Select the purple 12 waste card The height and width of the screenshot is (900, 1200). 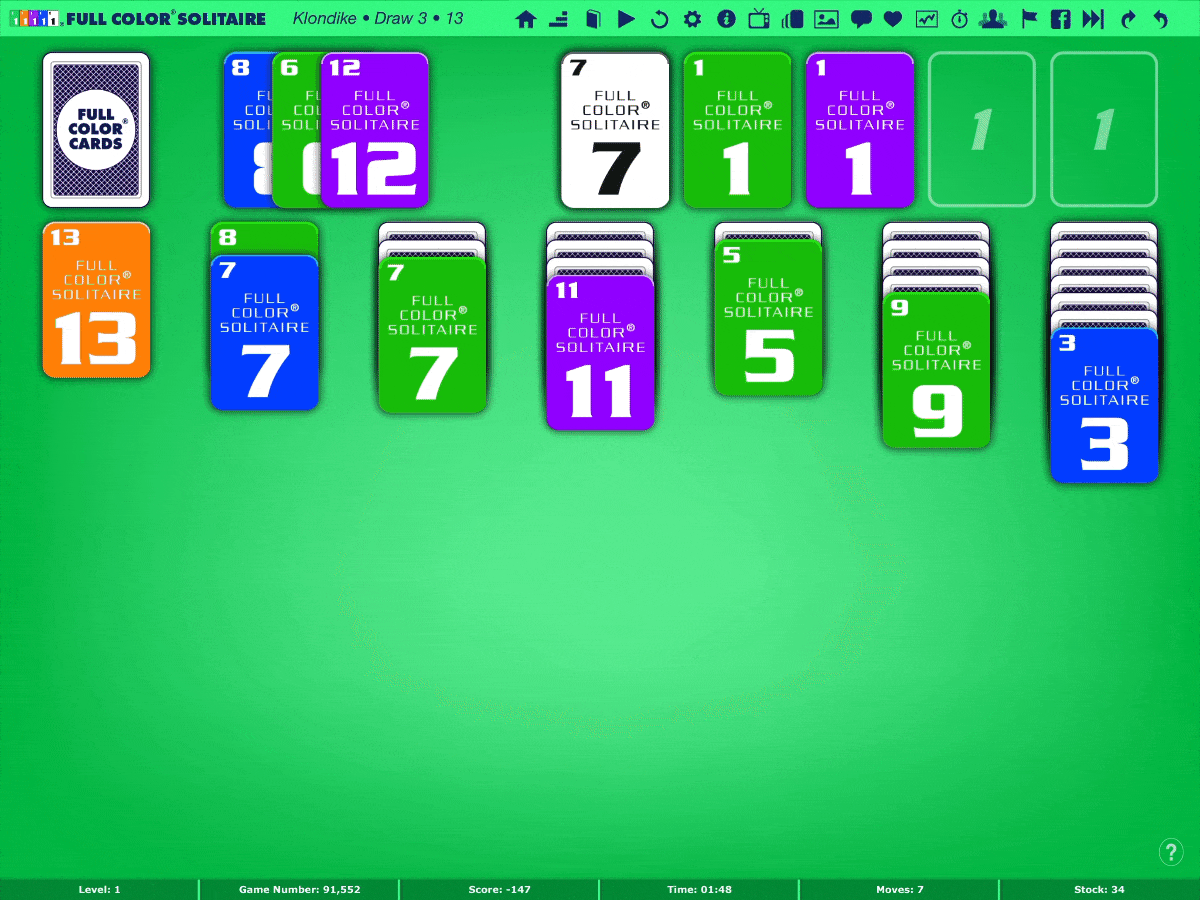click(375, 130)
